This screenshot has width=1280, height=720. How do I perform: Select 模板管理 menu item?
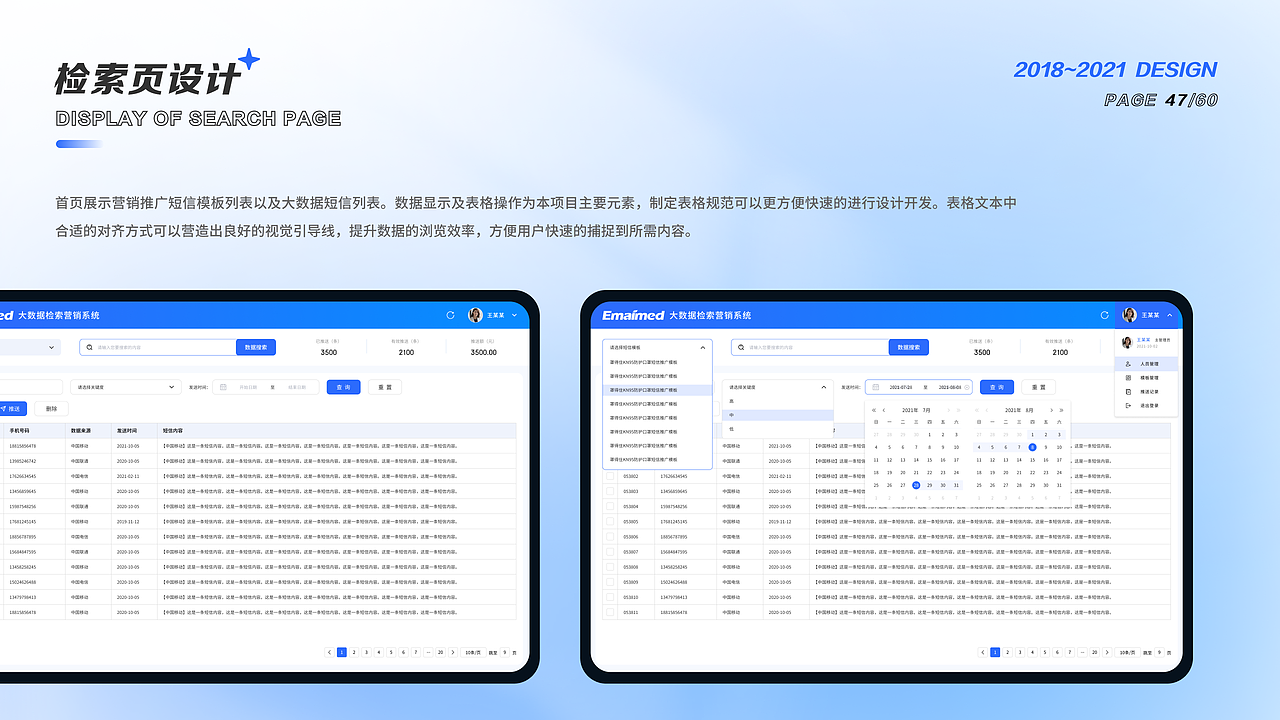click(1146, 378)
